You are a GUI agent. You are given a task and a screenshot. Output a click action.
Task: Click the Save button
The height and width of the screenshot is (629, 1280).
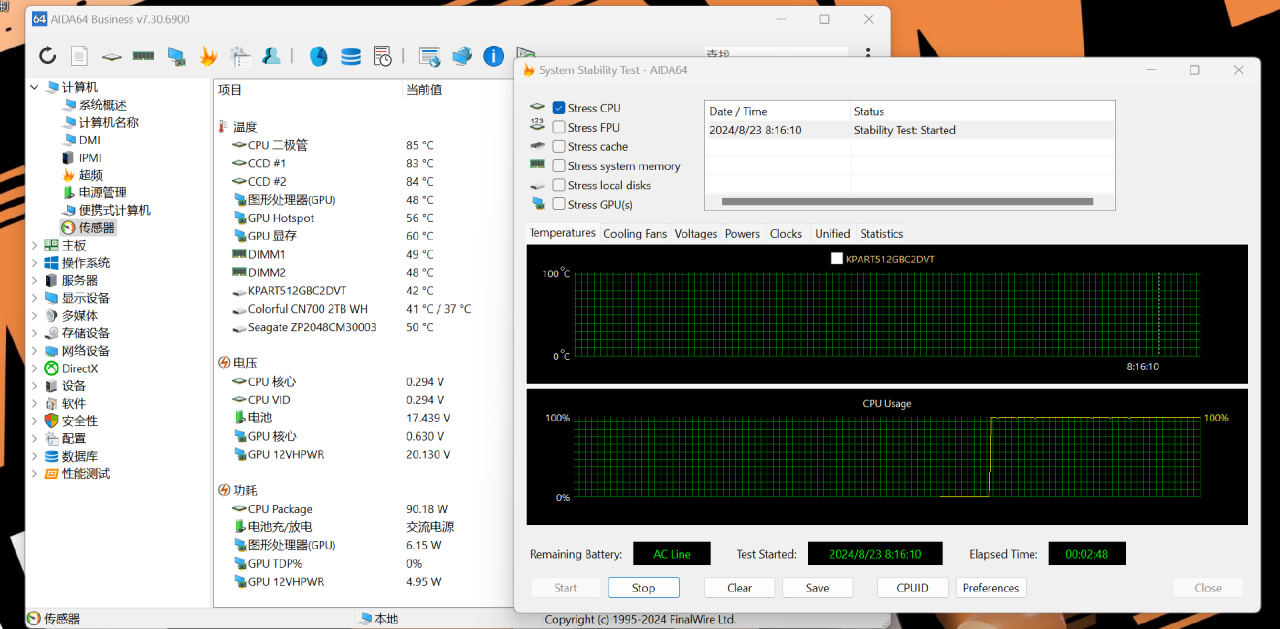pyautogui.click(x=818, y=588)
